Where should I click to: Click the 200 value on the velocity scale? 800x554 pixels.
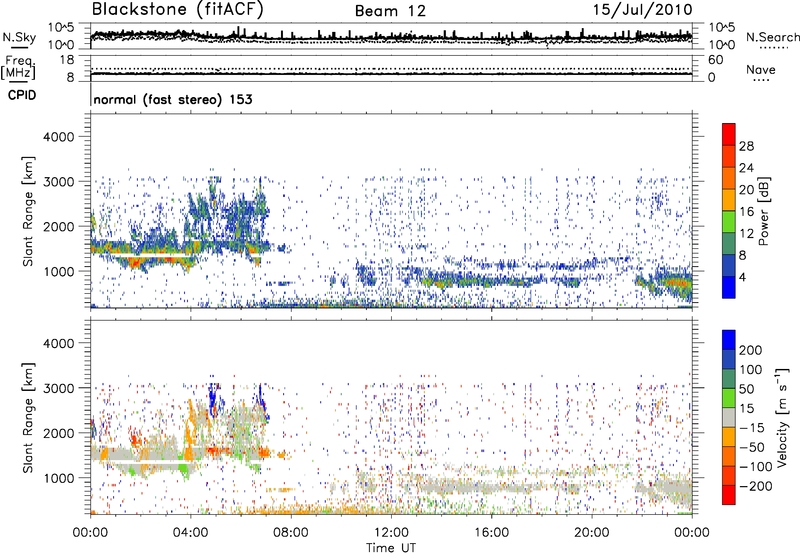pyautogui.click(x=751, y=350)
